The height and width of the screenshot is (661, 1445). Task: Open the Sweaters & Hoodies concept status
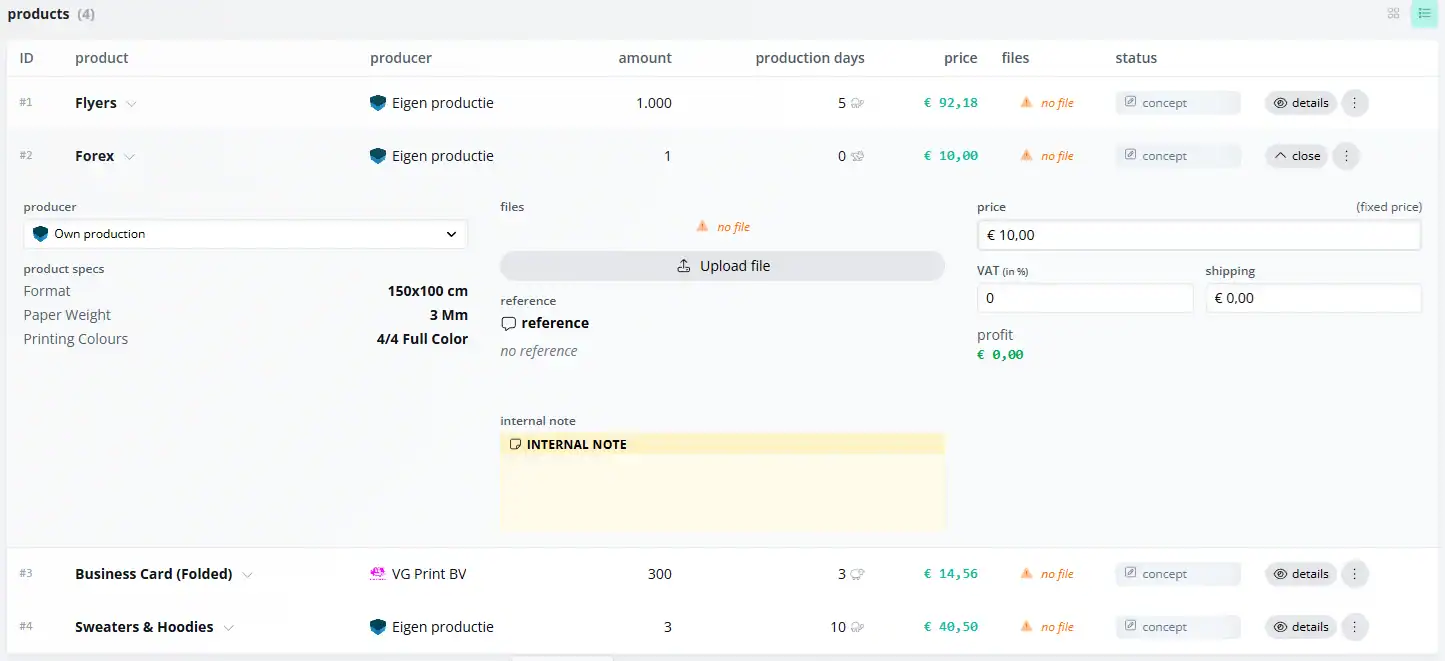(x=1178, y=627)
